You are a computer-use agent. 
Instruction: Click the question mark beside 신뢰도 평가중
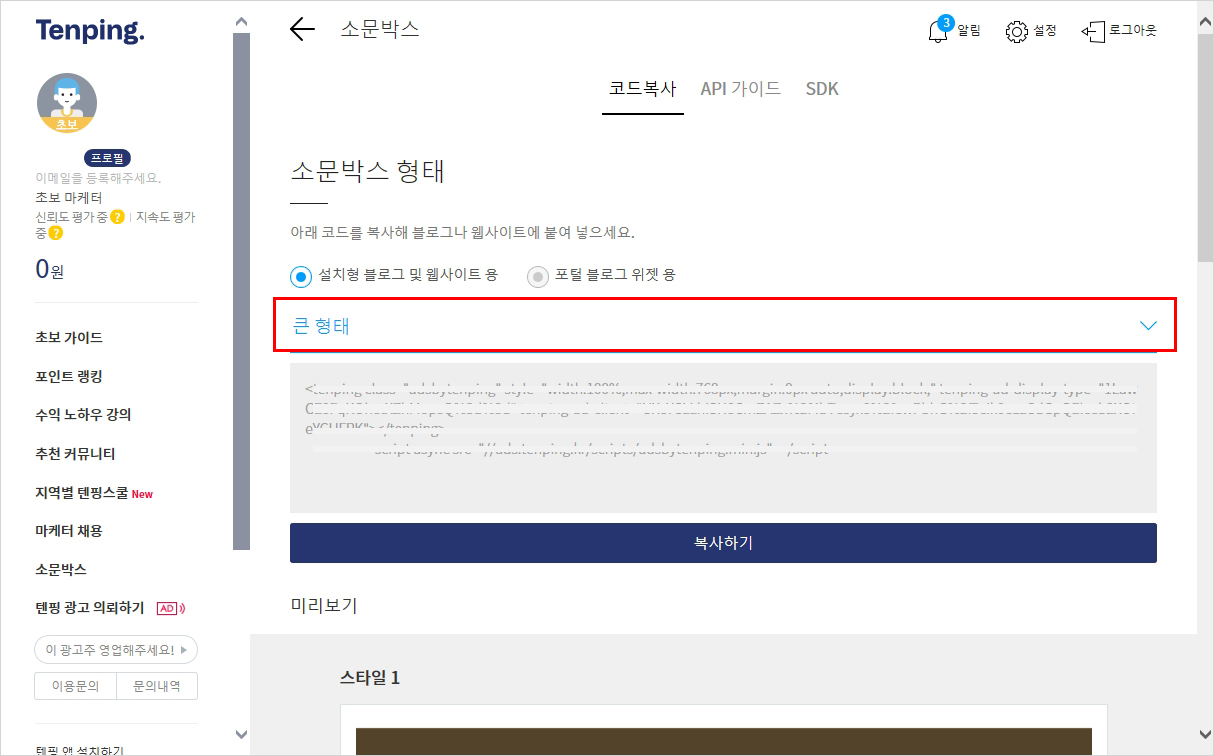(118, 216)
